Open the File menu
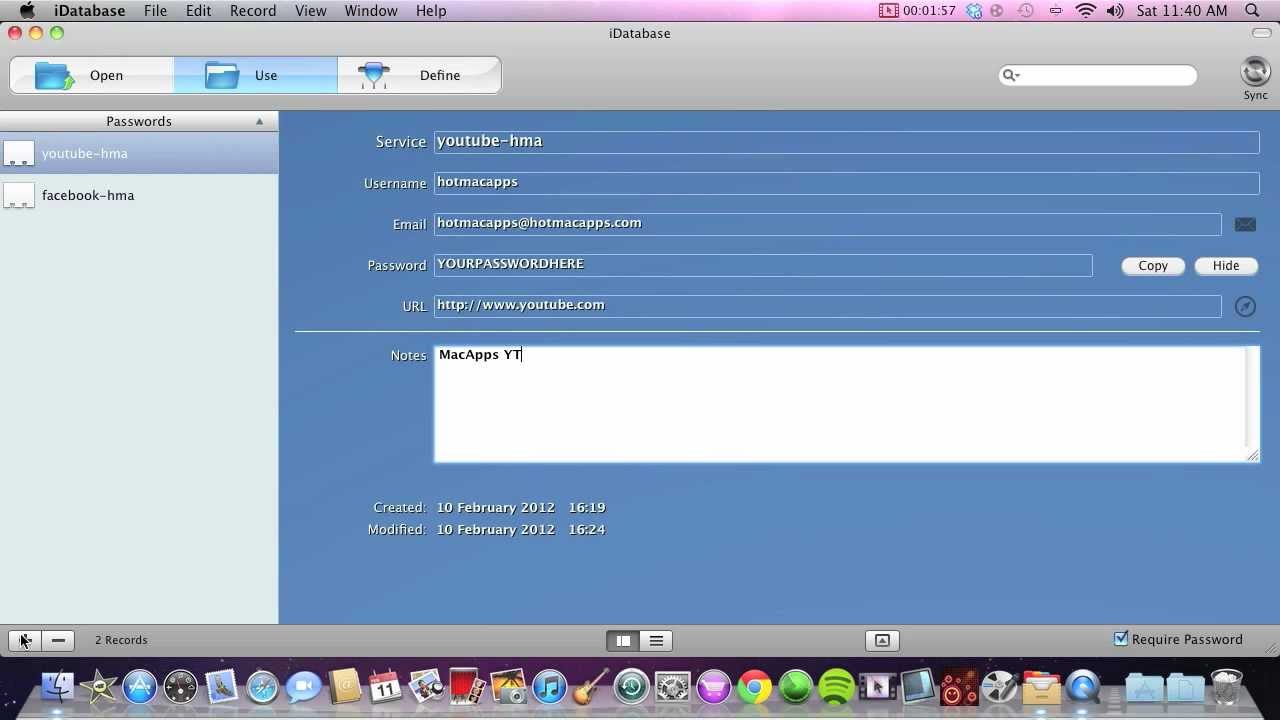This screenshot has width=1280, height=720. [155, 11]
